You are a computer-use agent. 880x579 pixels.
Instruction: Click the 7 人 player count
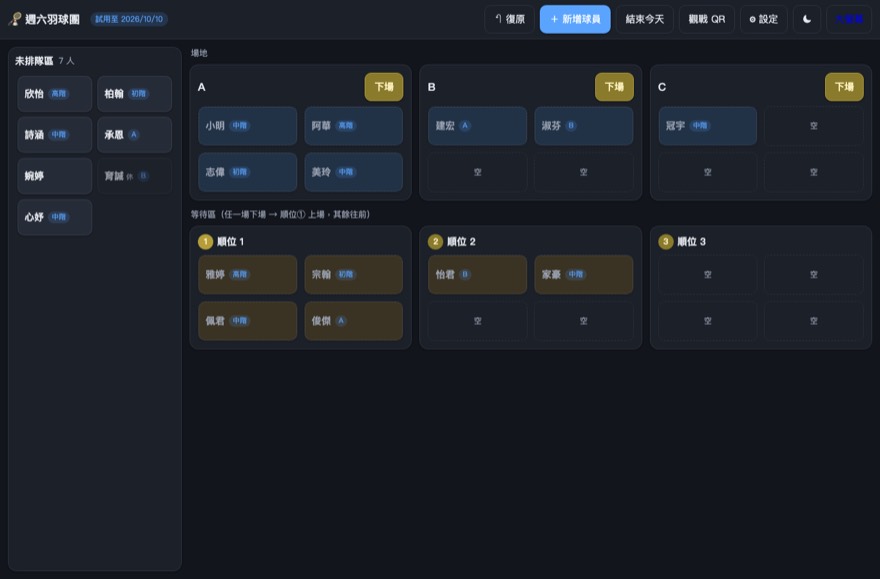point(66,61)
